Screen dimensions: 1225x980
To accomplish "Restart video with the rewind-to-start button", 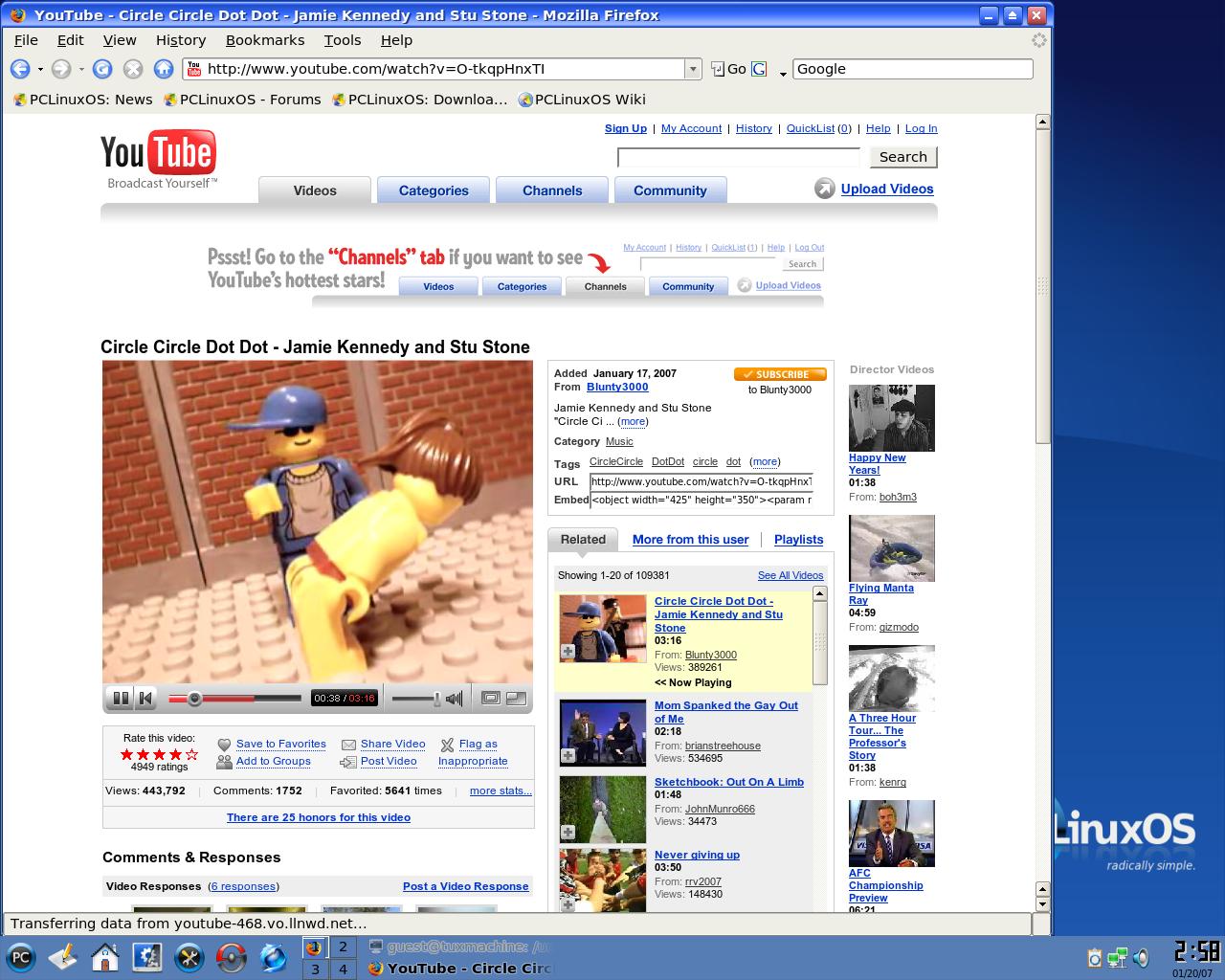I will pos(145,699).
